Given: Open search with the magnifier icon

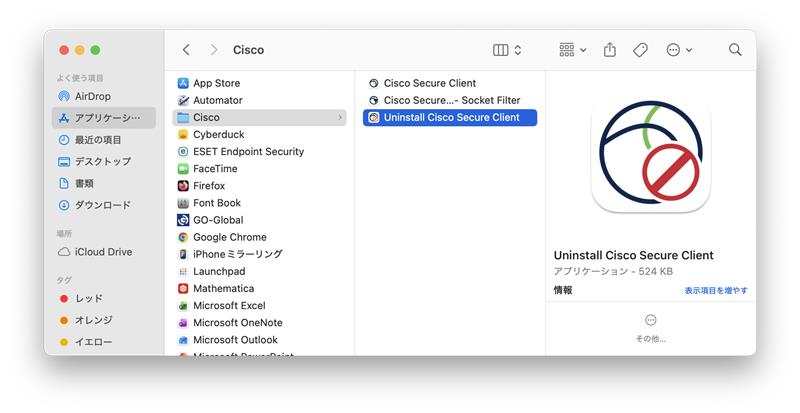Looking at the screenshot, I should coord(735,50).
